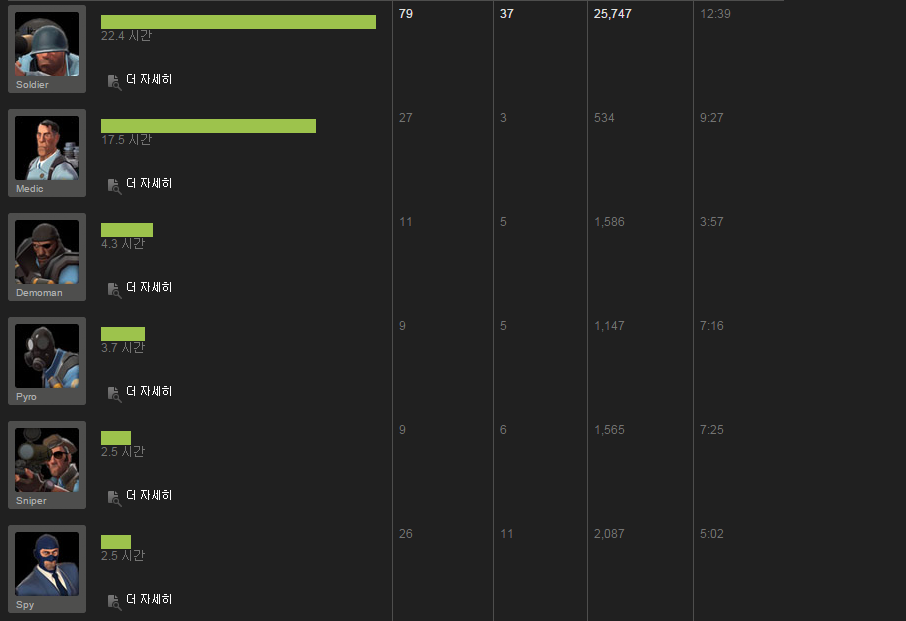Click Medic's 17.5 hour green playtime bar
The height and width of the screenshot is (621, 906).
208,126
